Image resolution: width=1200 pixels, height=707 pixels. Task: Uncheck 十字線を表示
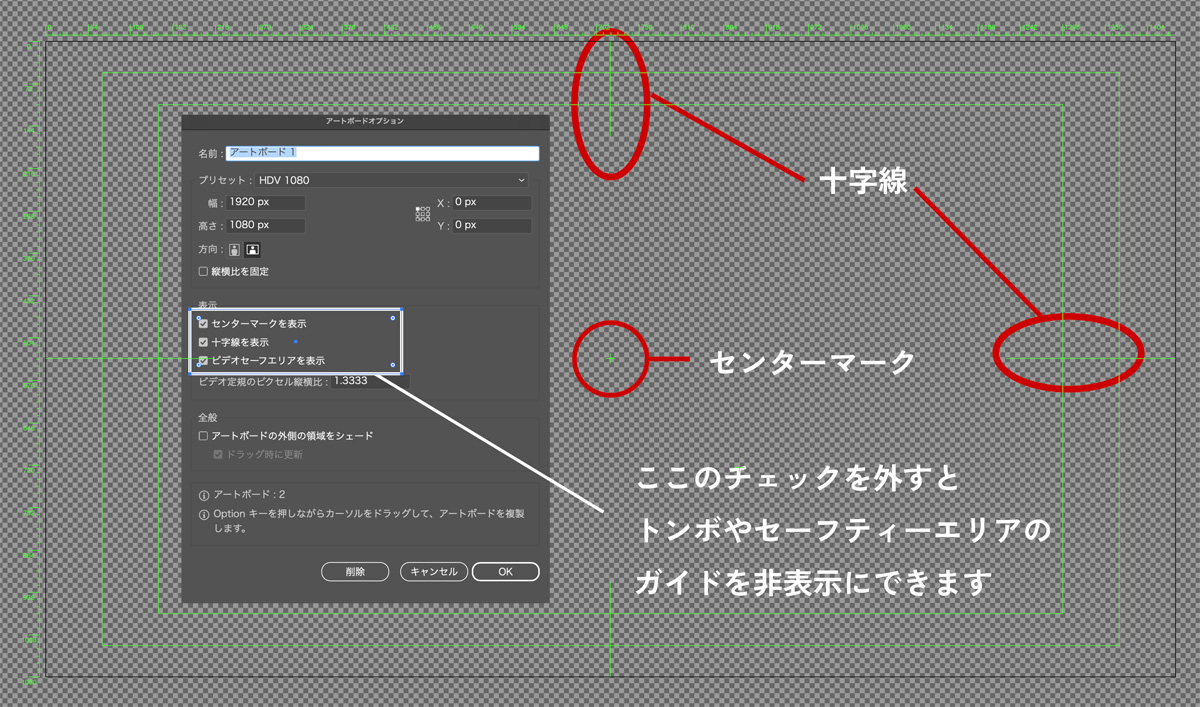(x=204, y=342)
